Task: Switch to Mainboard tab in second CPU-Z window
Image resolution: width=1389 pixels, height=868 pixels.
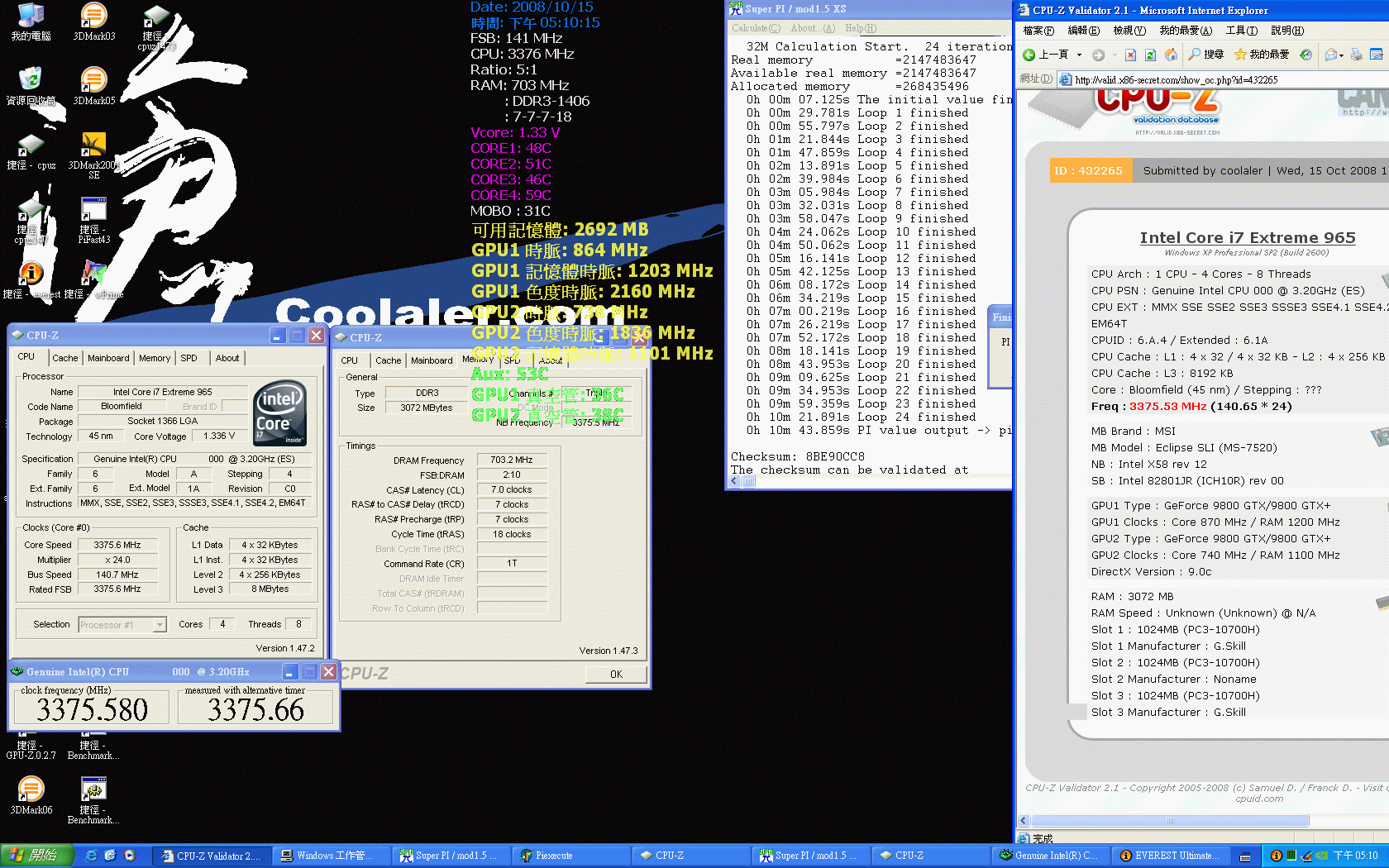Action: click(432, 360)
